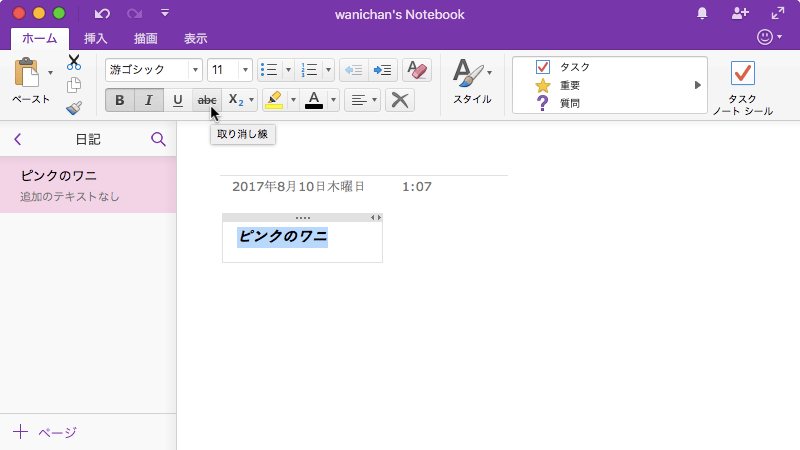The image size is (800, 450).
Task: Decrease indent of the paragraph
Action: (354, 70)
